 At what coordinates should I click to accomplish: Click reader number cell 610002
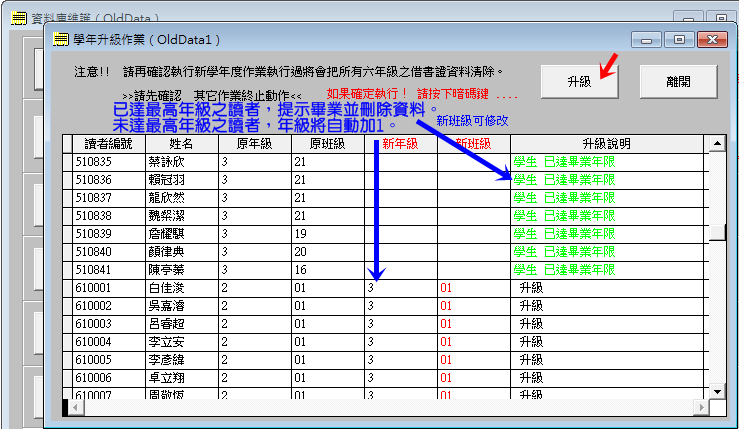tap(109, 306)
